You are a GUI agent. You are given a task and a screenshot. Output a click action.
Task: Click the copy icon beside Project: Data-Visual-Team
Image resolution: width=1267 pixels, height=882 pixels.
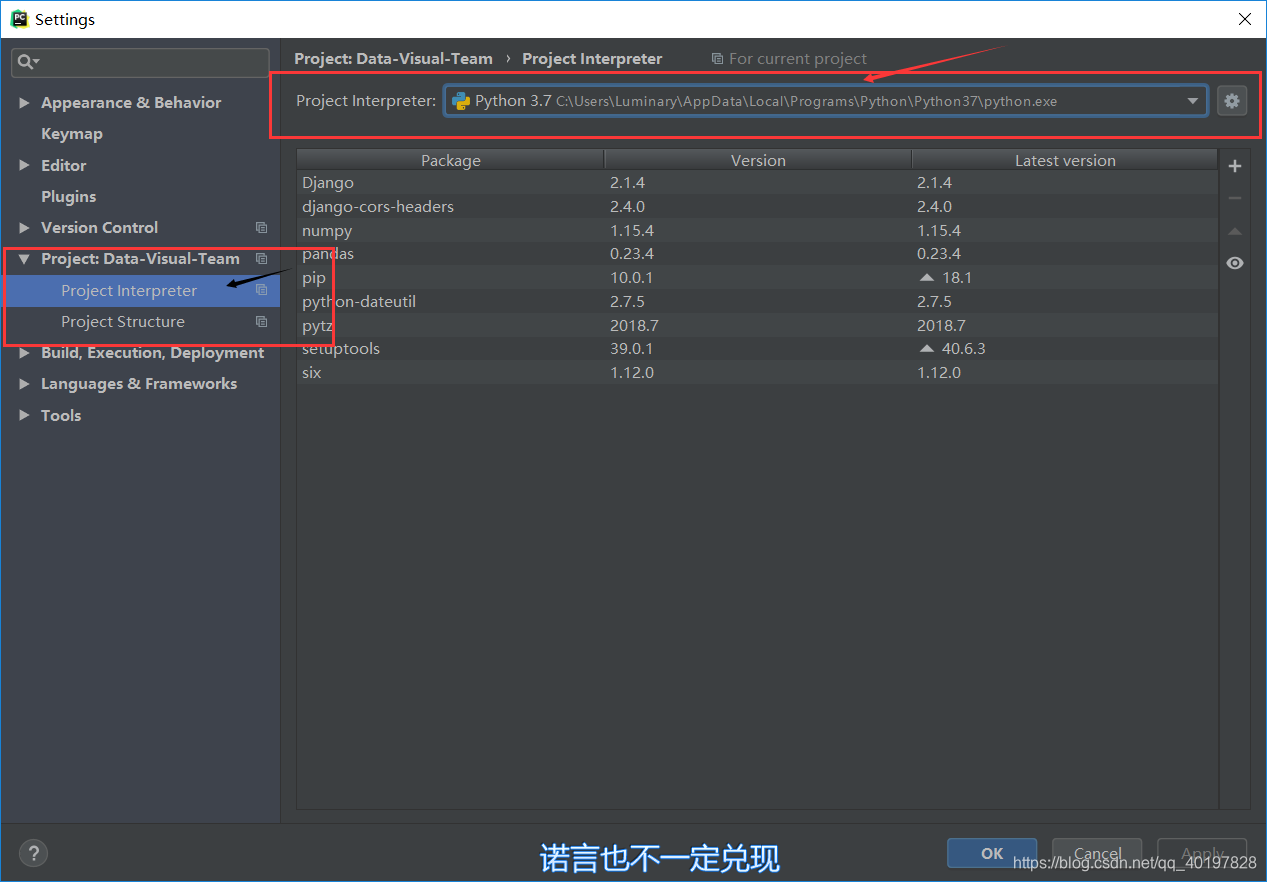click(x=261, y=259)
